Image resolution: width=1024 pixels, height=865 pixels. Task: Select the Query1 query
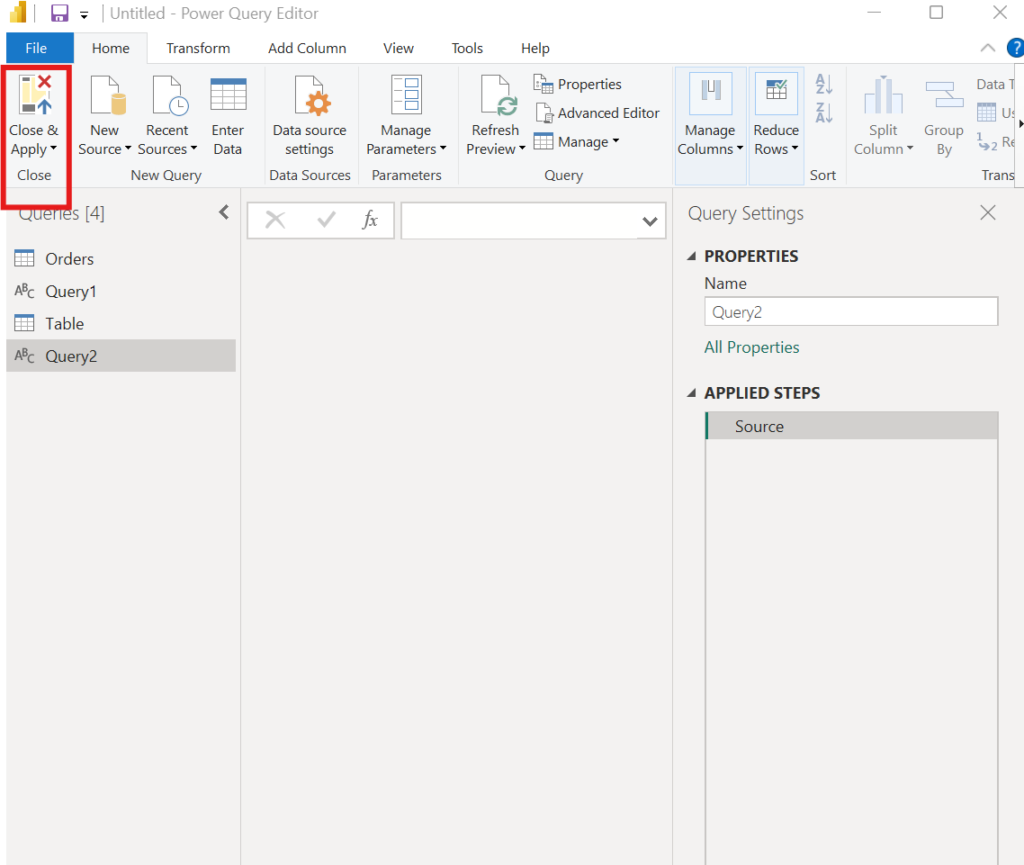pos(121,291)
